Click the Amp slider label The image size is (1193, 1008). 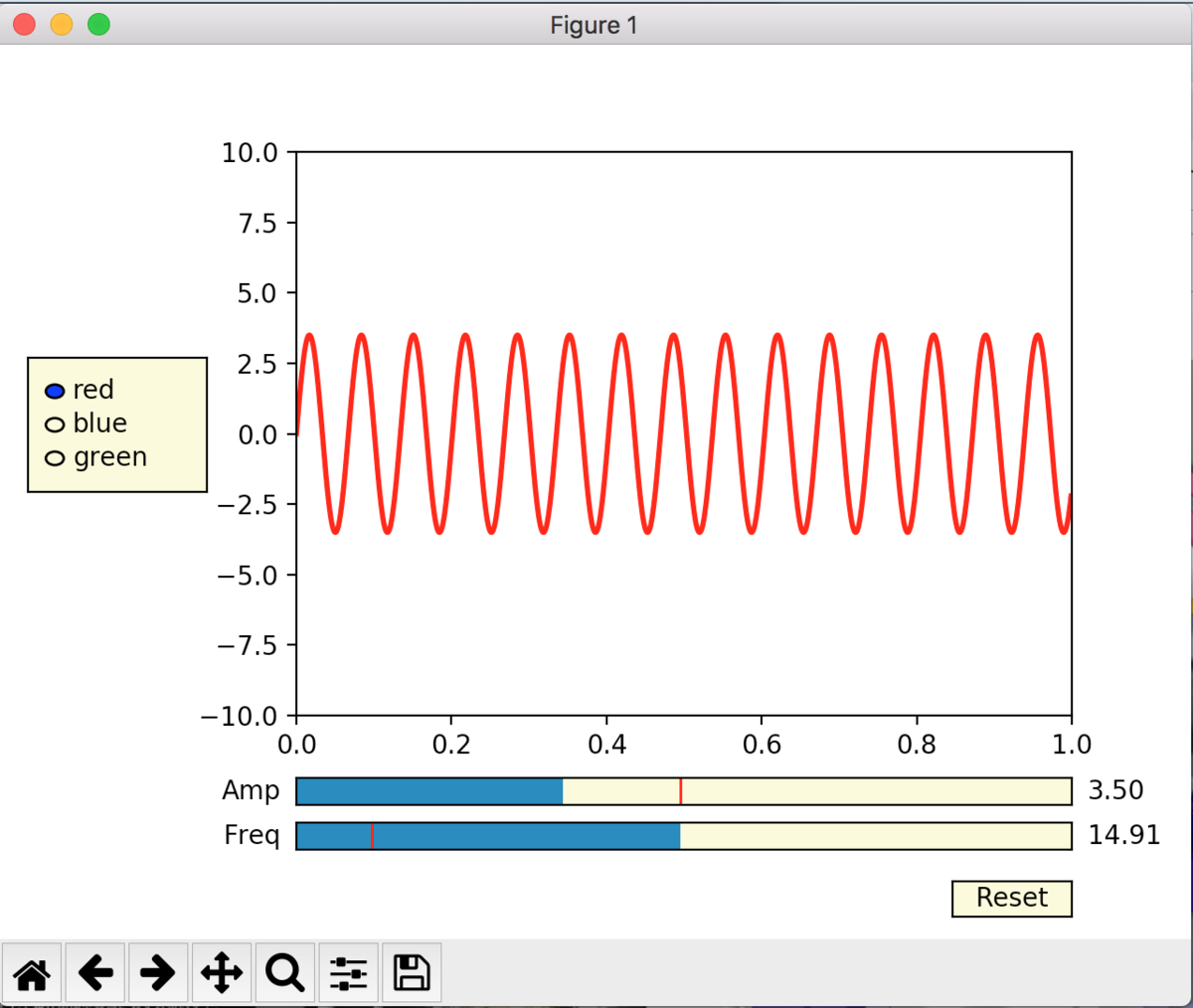point(251,791)
